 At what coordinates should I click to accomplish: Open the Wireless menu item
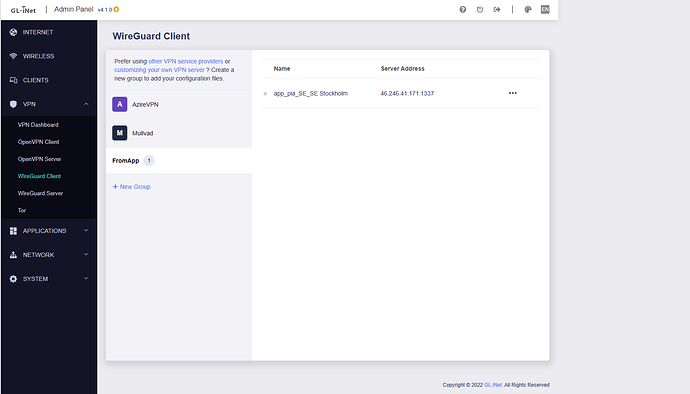point(49,56)
